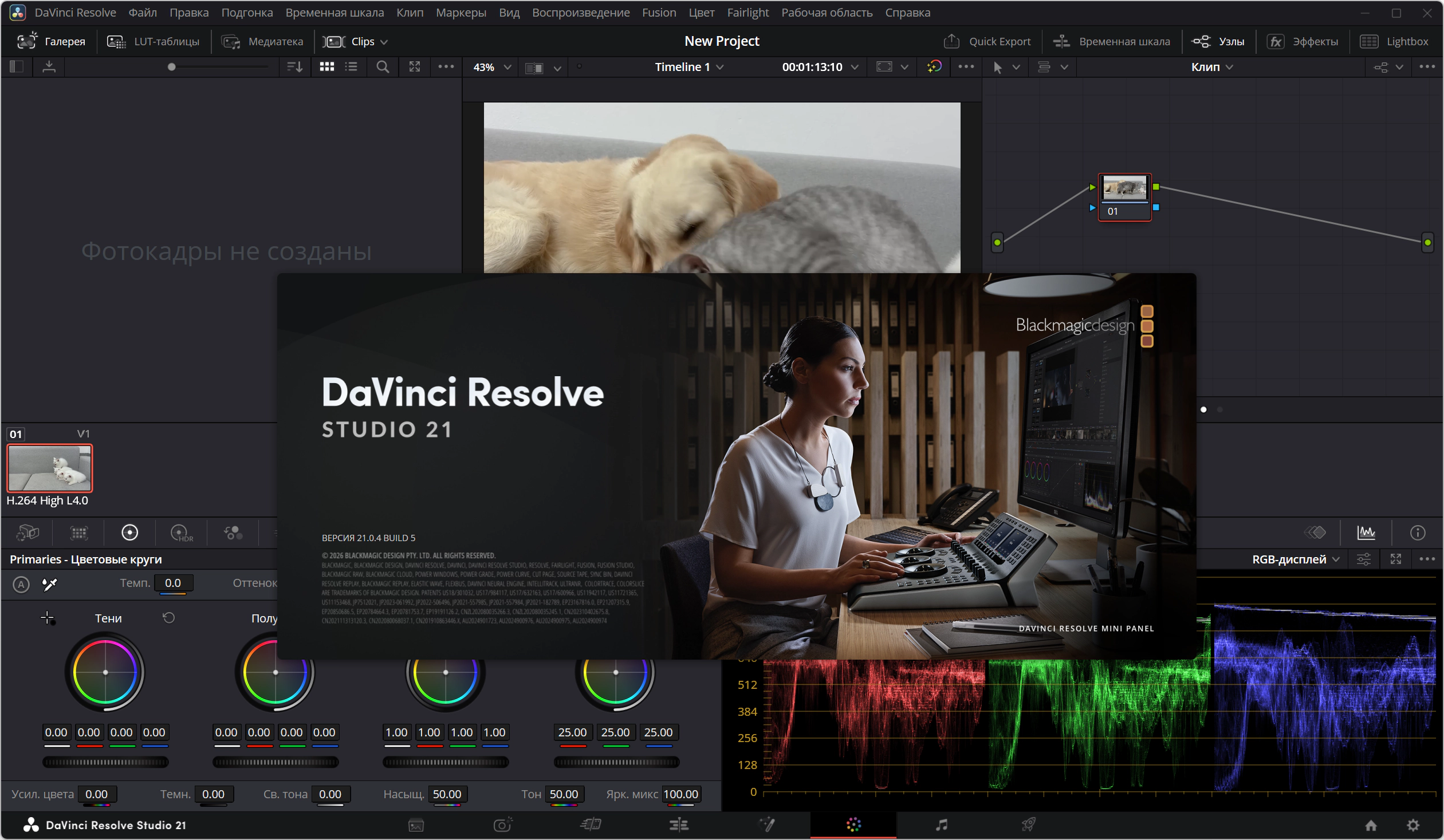Click inside the Тени color wheel
Image resolution: width=1444 pixels, height=840 pixels.
(x=105, y=672)
